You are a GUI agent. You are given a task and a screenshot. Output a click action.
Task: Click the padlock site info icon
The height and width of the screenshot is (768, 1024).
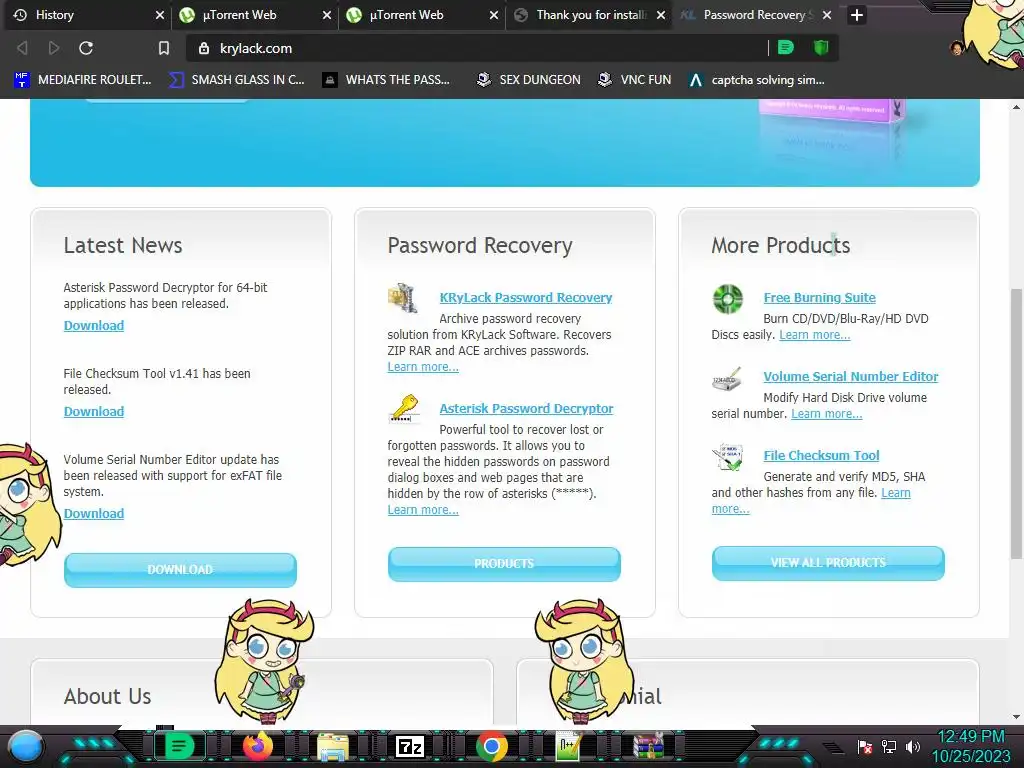pos(204,48)
